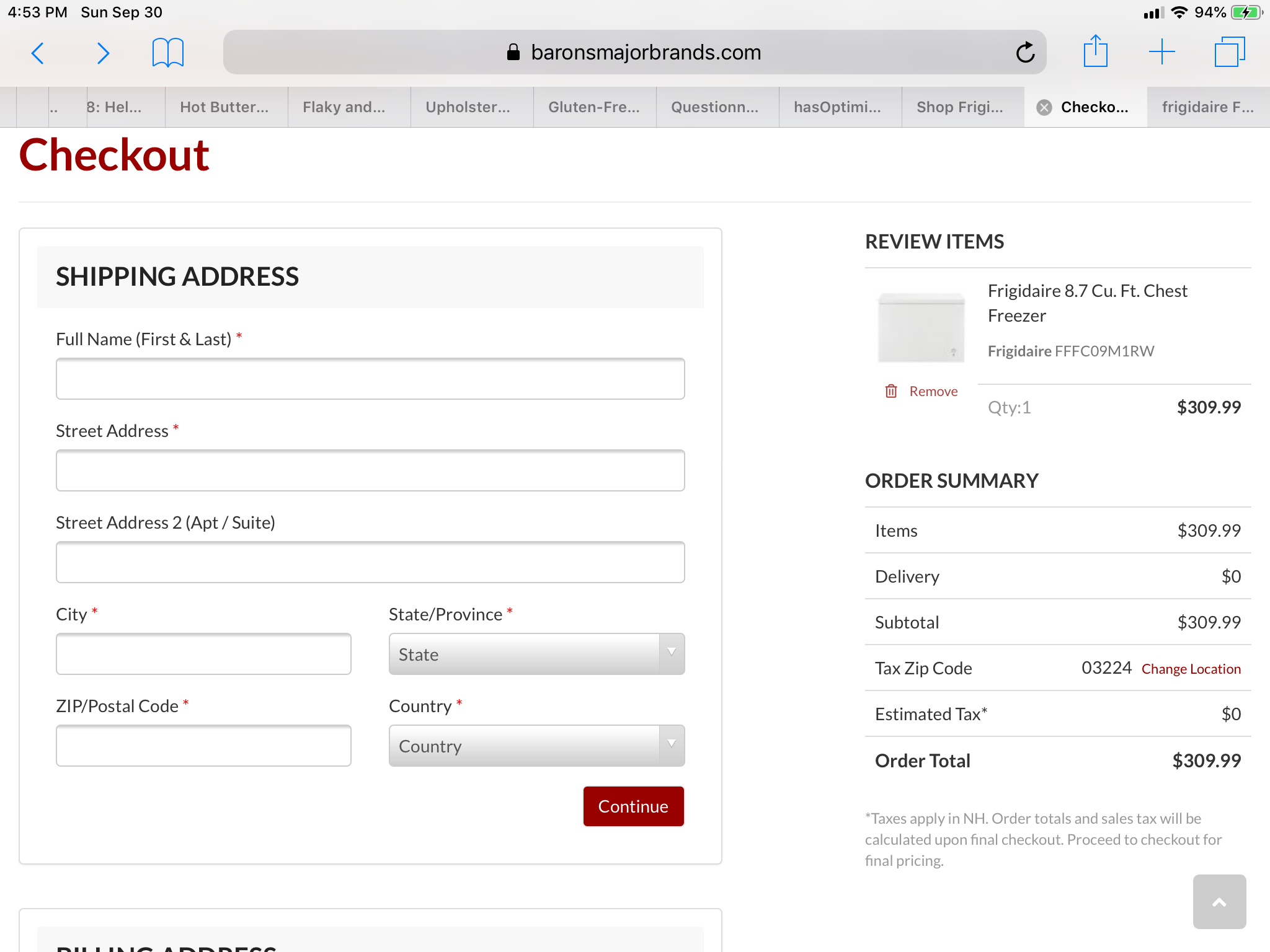Viewport: 1270px width, 952px height.
Task: Open the Country dropdown
Action: click(x=536, y=746)
